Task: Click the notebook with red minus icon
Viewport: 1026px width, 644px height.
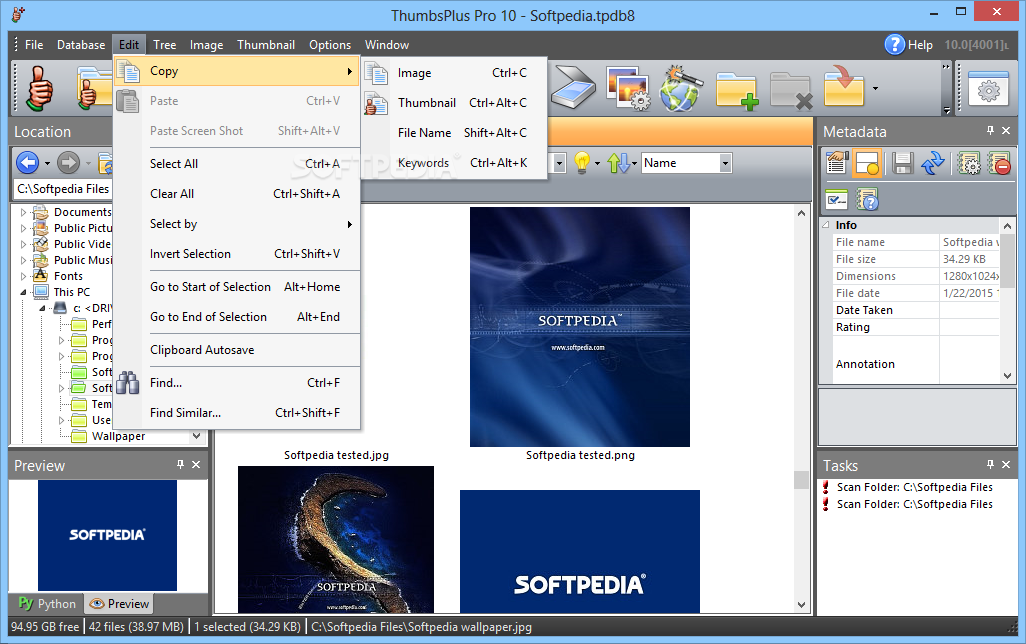Action: tap(999, 163)
